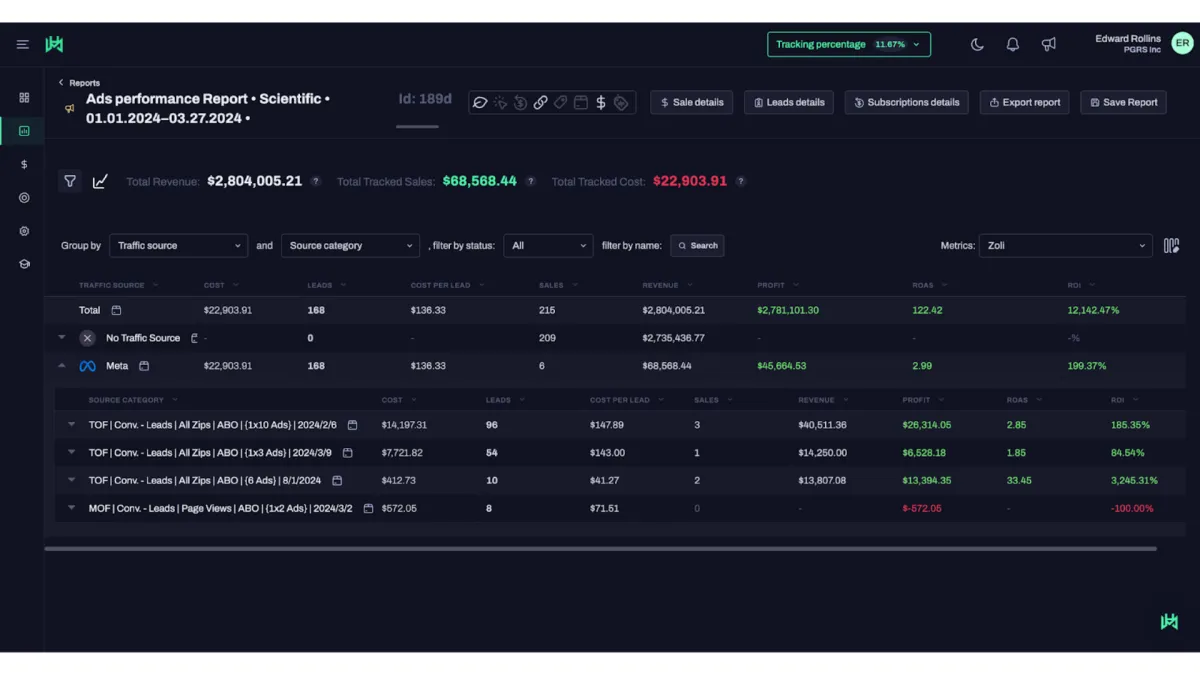Image resolution: width=1200 pixels, height=675 pixels.
Task: Click the horizontal table scrollbar
Action: 600,548
